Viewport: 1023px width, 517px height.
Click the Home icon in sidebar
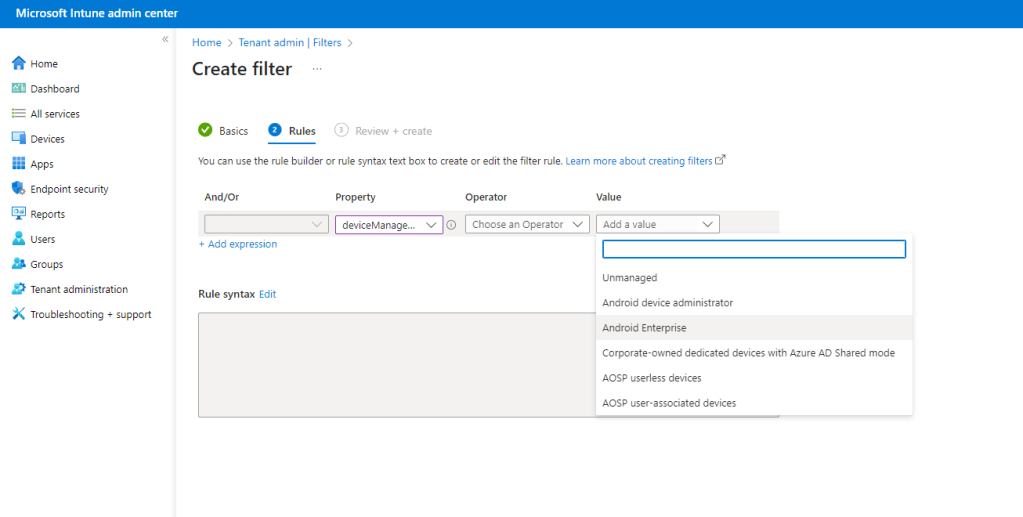pos(18,64)
